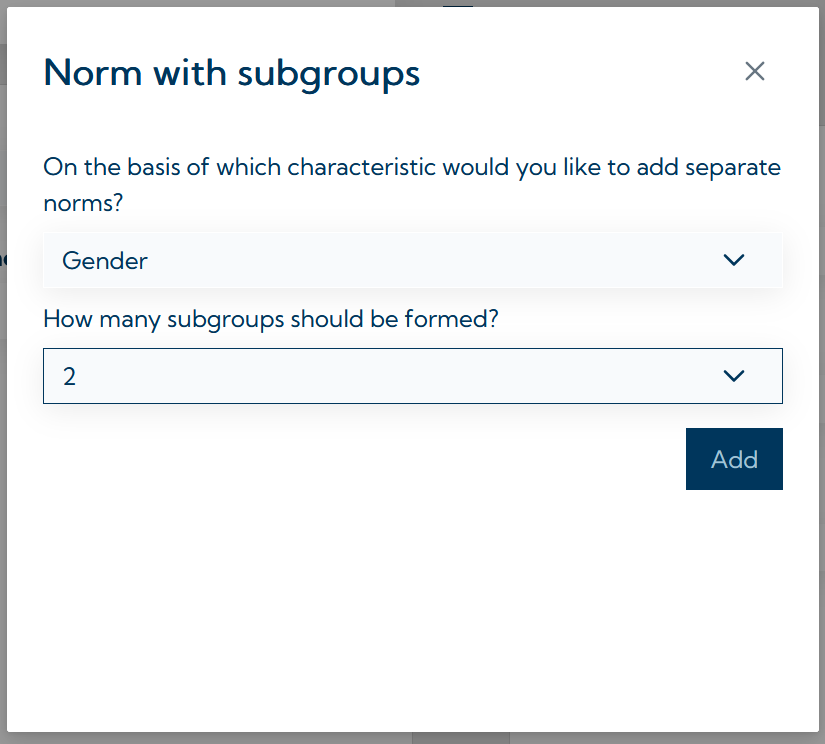
Task: Expand the Gender dropdown chevron arrow
Action: pyautogui.click(x=734, y=260)
